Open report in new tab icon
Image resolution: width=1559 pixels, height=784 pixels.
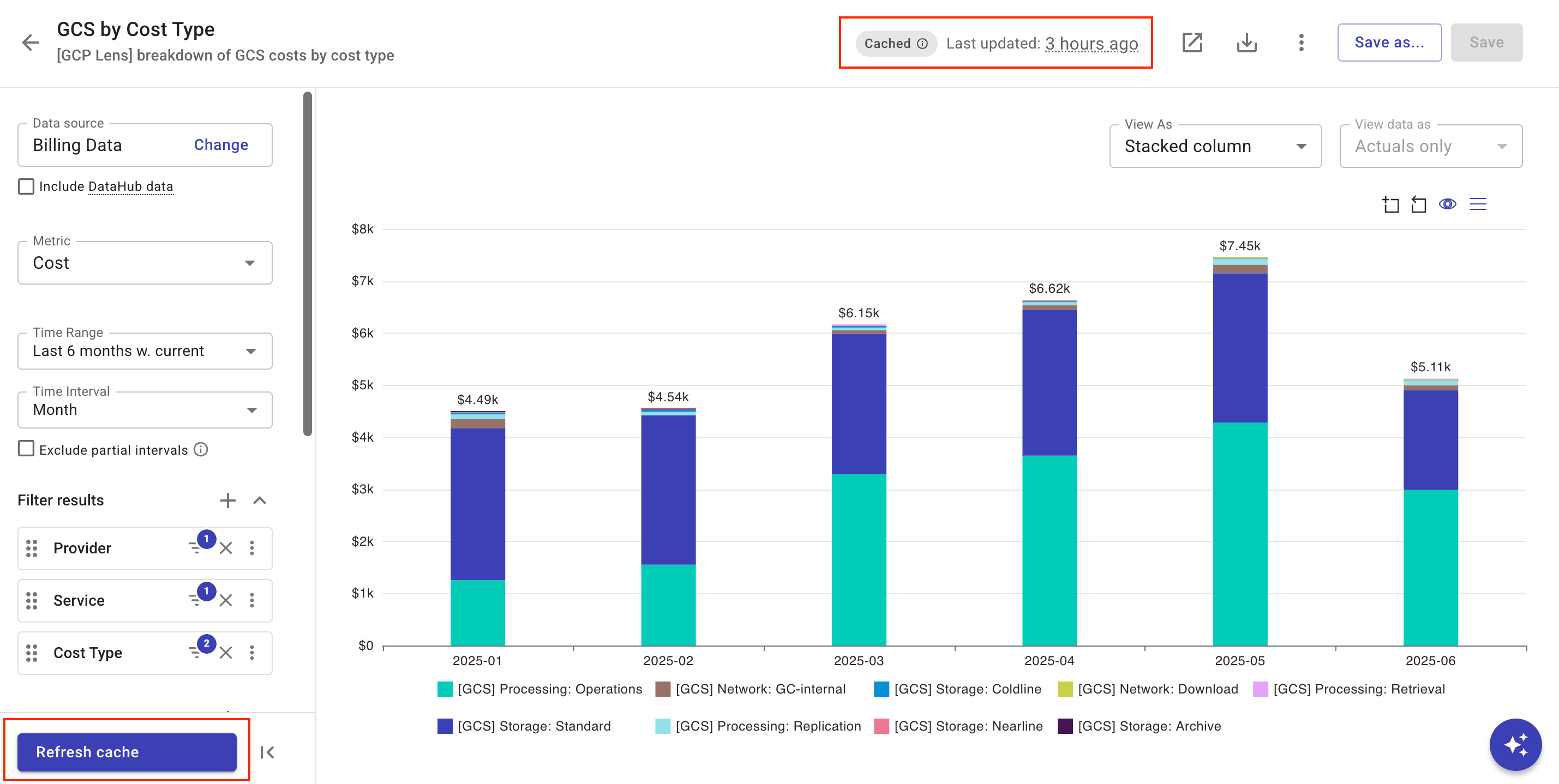pos(1192,43)
